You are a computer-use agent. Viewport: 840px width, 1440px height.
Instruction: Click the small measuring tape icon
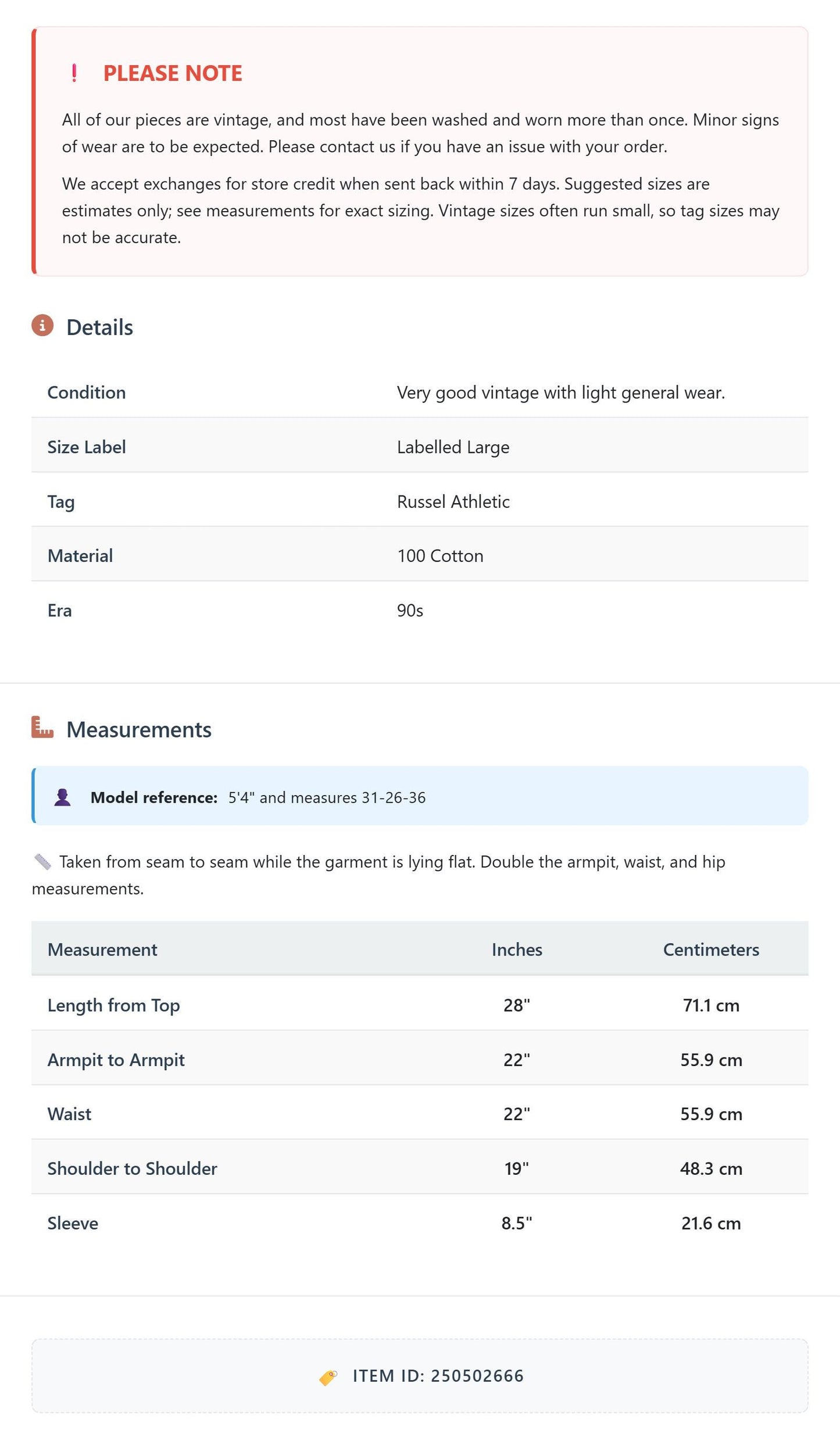click(42, 862)
